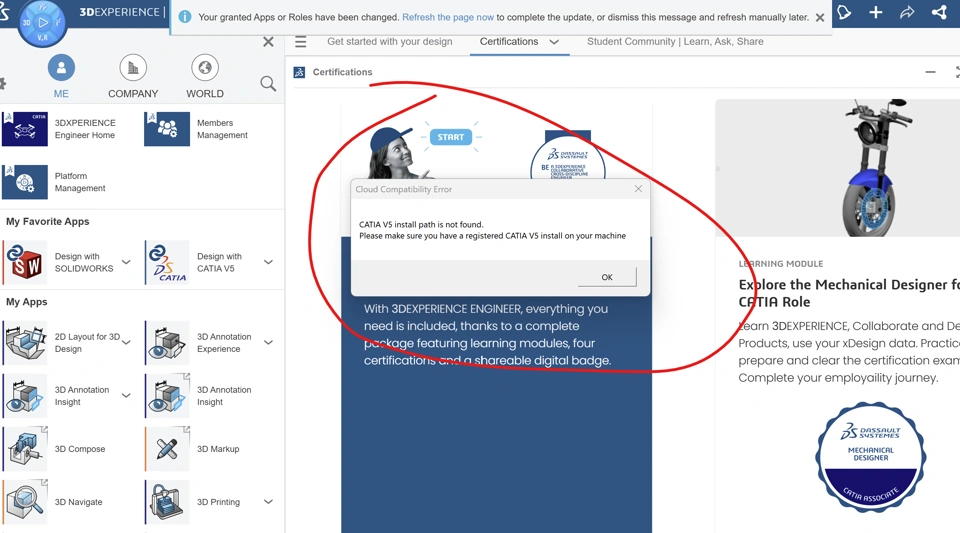This screenshot has height=533, width=960.
Task: Switch to Certifications tab
Action: click(x=509, y=42)
